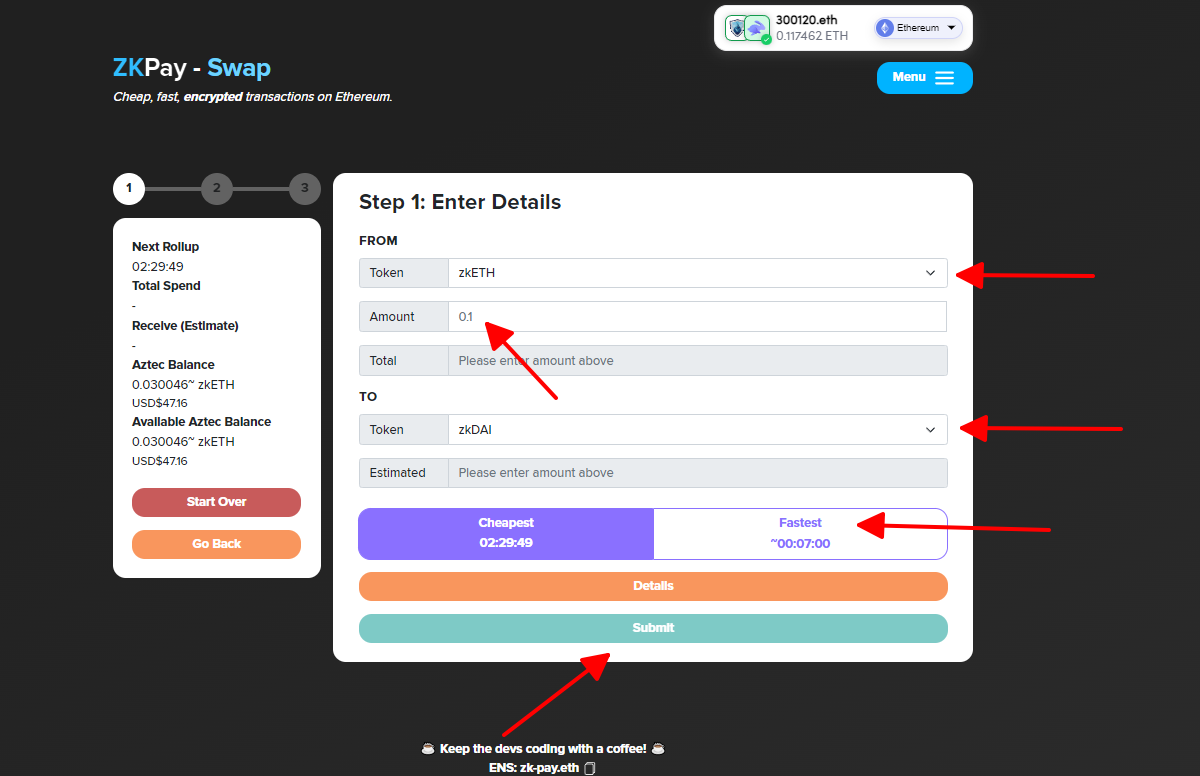Click the 'Keep the devs coding' text
The width and height of the screenshot is (1200, 776).
[543, 749]
